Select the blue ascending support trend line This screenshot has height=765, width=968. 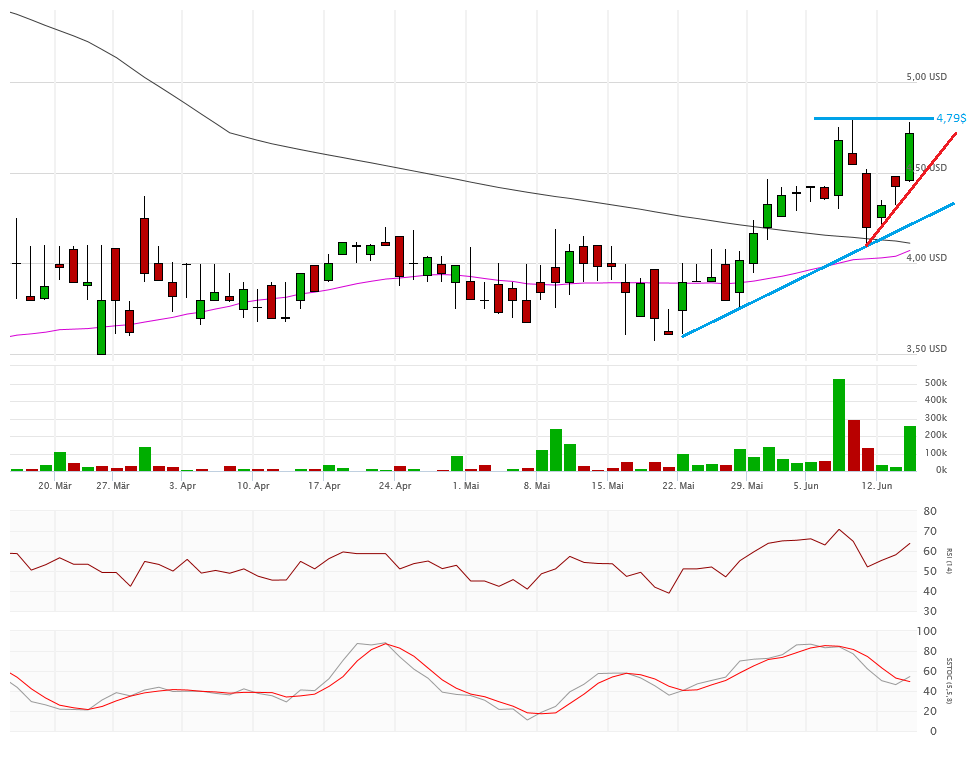pos(760,299)
